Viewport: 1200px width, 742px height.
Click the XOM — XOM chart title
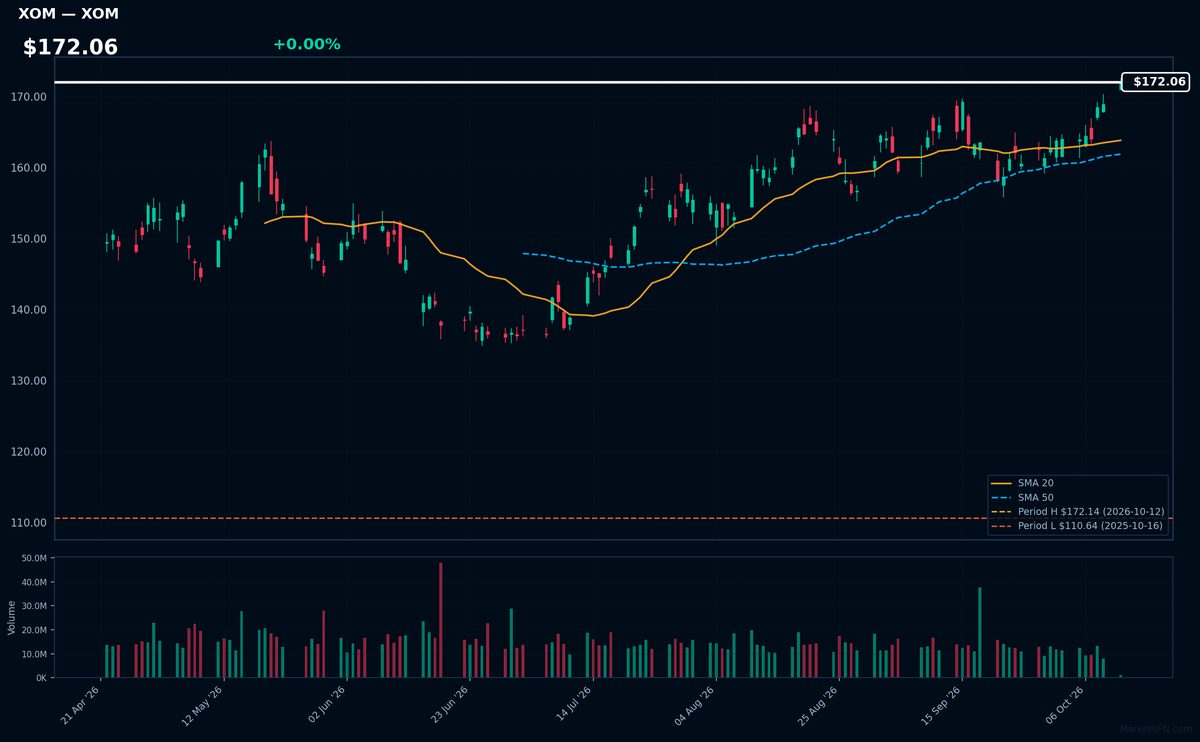pos(68,14)
